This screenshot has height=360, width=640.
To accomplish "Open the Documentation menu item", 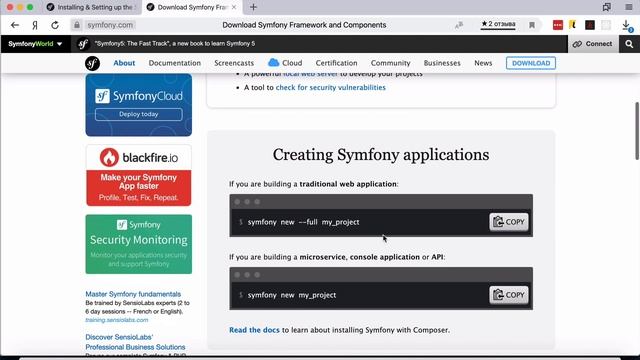I will (x=175, y=63).
